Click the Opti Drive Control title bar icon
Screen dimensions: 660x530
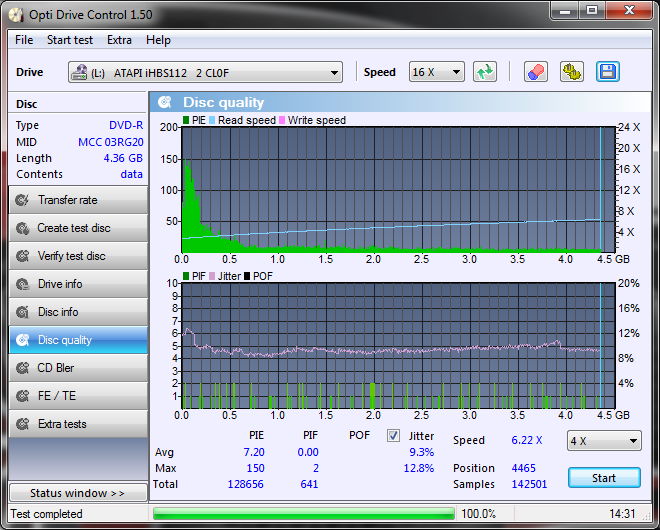pos(16,15)
